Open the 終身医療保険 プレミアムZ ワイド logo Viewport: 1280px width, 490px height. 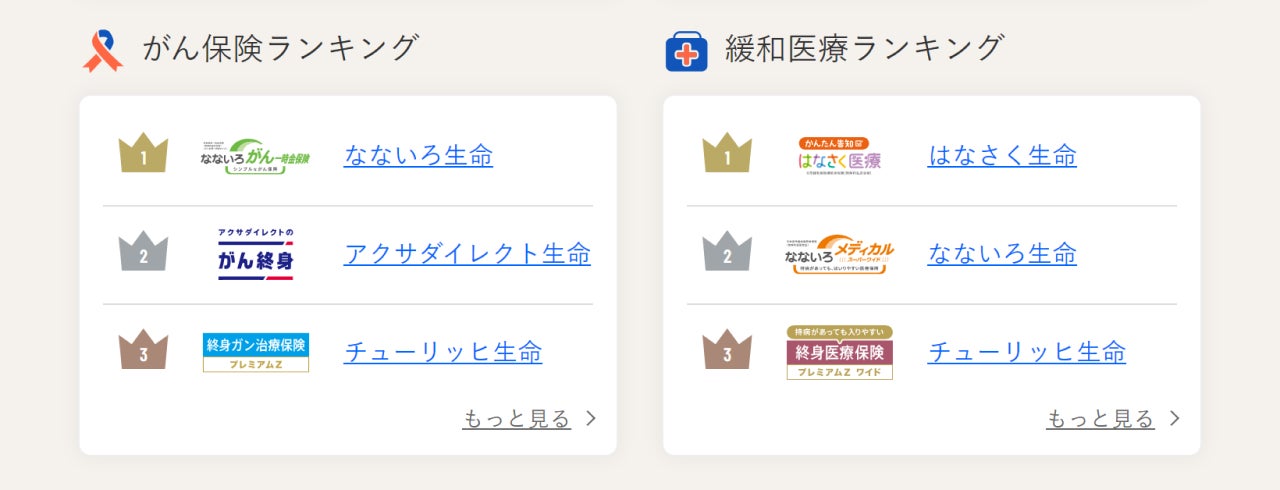click(x=839, y=352)
